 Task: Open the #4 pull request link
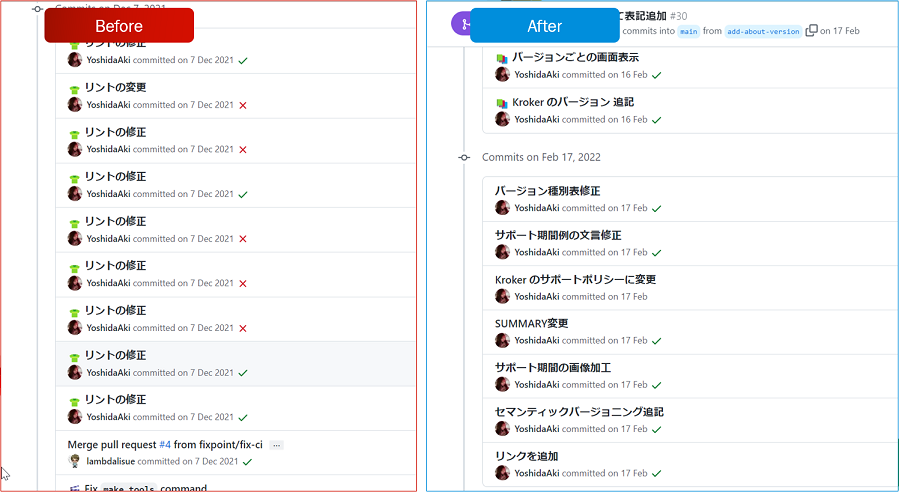coord(165,444)
